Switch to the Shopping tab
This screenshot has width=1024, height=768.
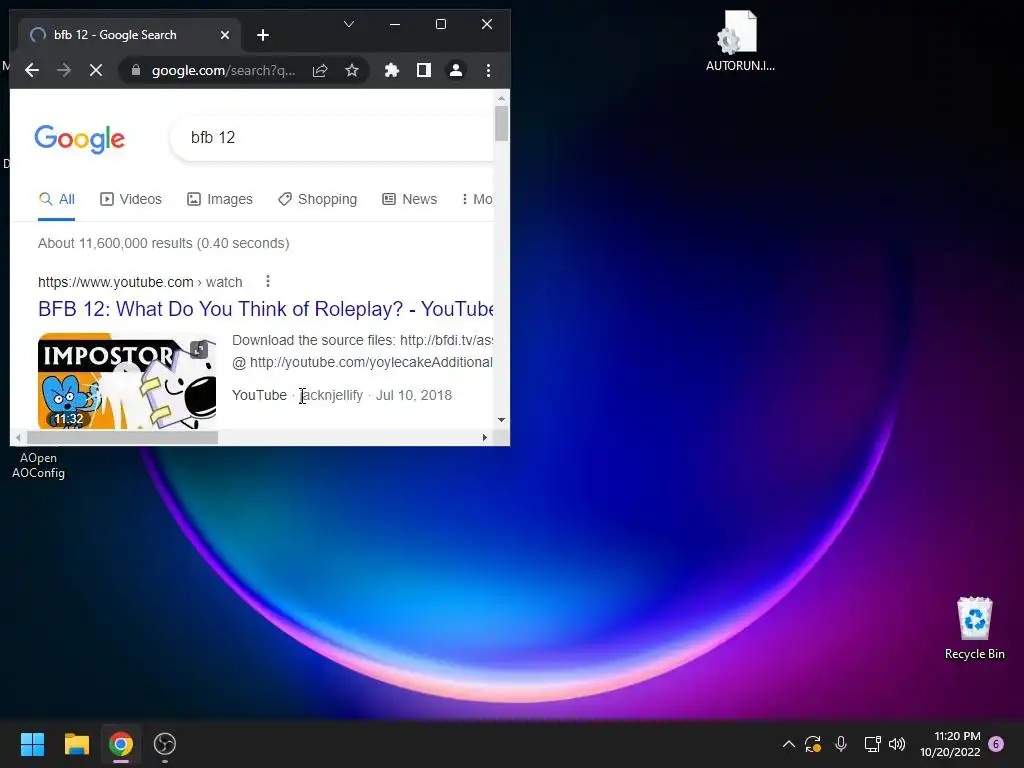(x=317, y=199)
